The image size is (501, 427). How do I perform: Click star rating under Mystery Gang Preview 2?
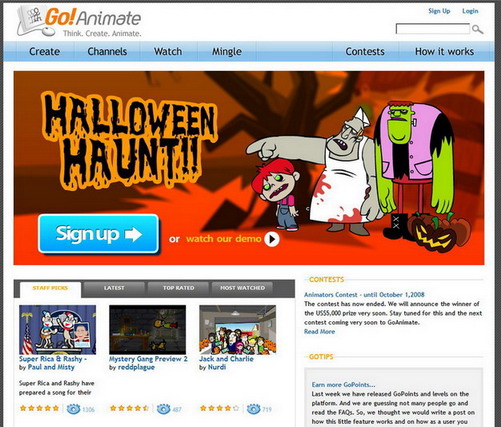[129, 408]
